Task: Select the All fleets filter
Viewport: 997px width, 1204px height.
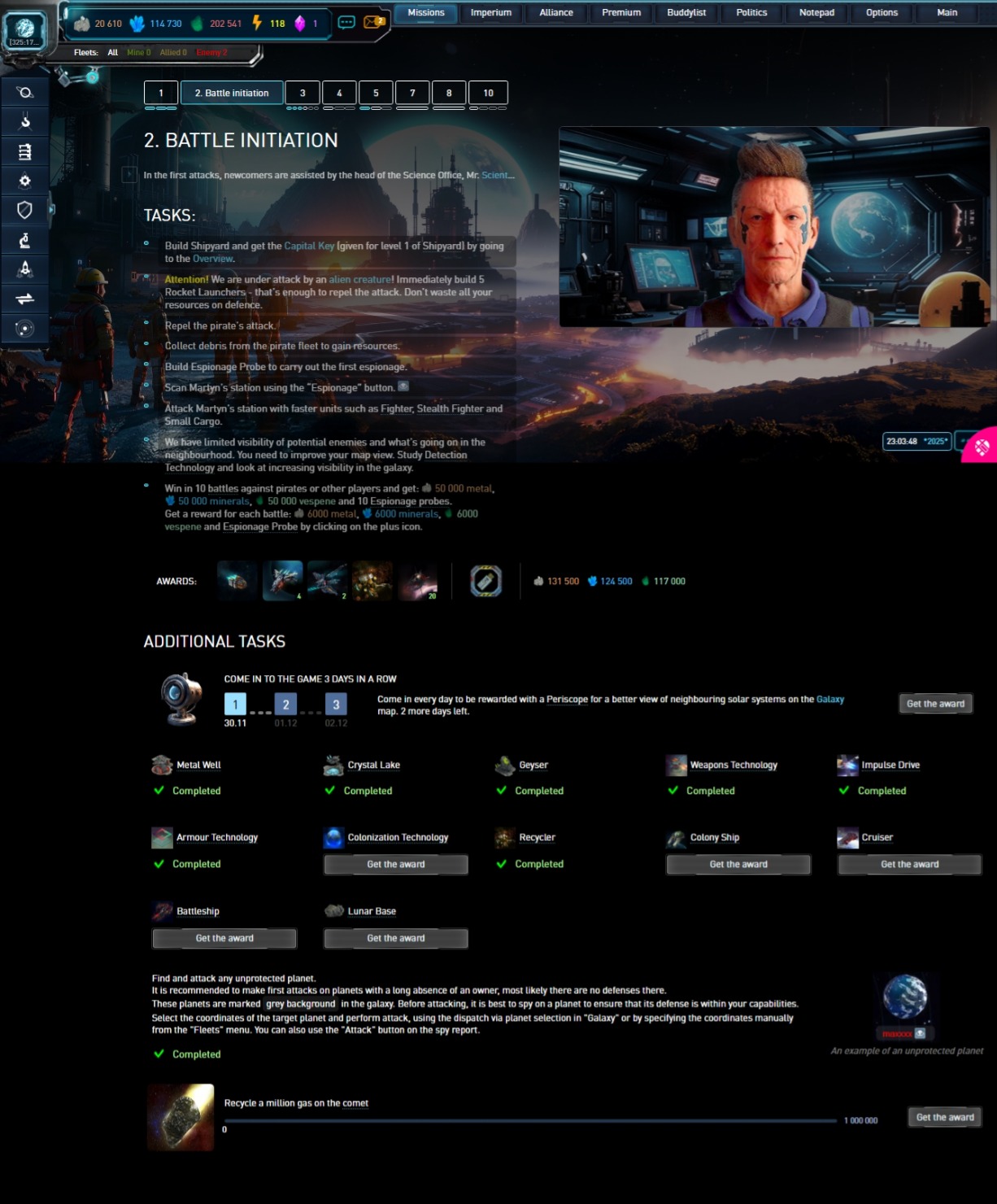Action: click(x=112, y=53)
